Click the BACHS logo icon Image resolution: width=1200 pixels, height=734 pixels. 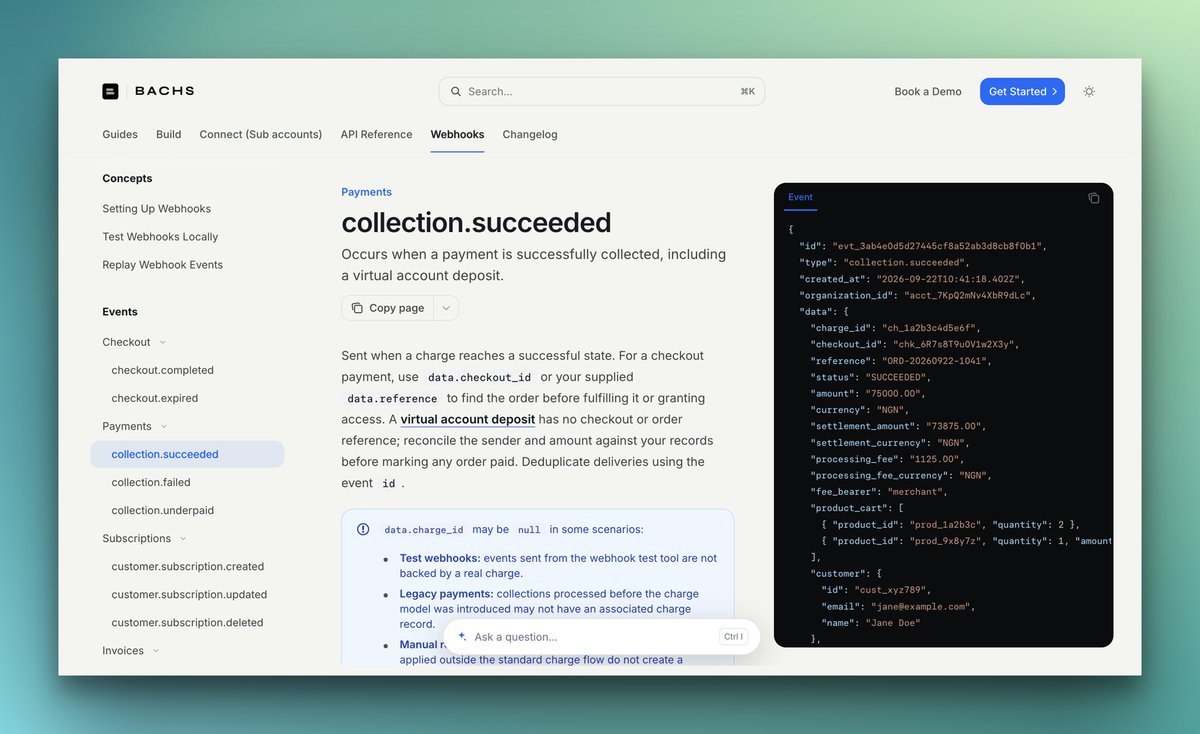coord(110,91)
